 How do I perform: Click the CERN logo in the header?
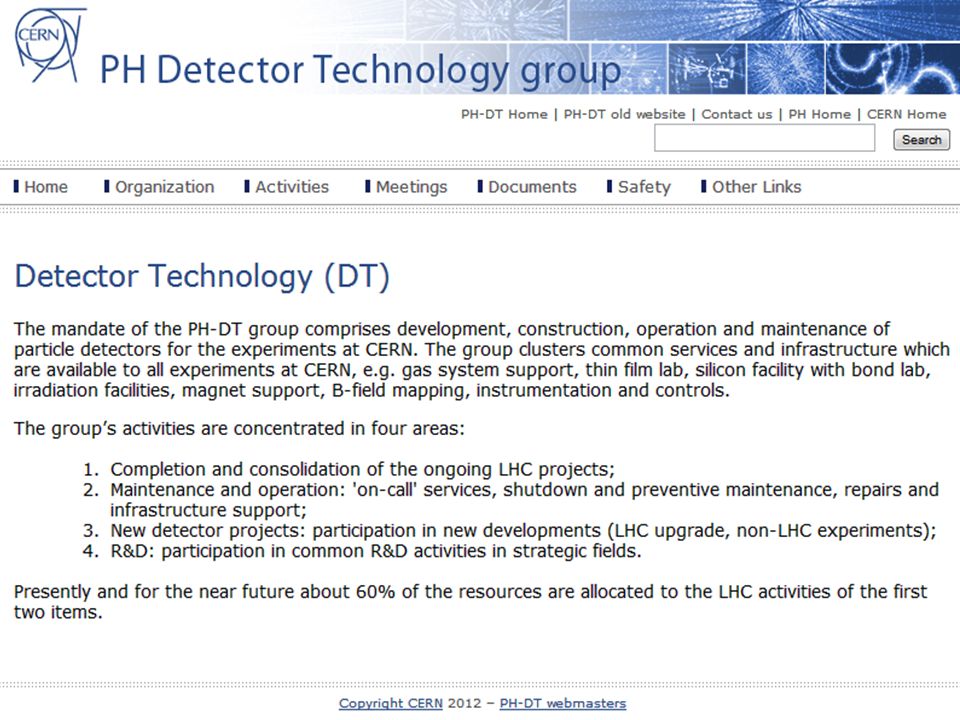(x=49, y=45)
